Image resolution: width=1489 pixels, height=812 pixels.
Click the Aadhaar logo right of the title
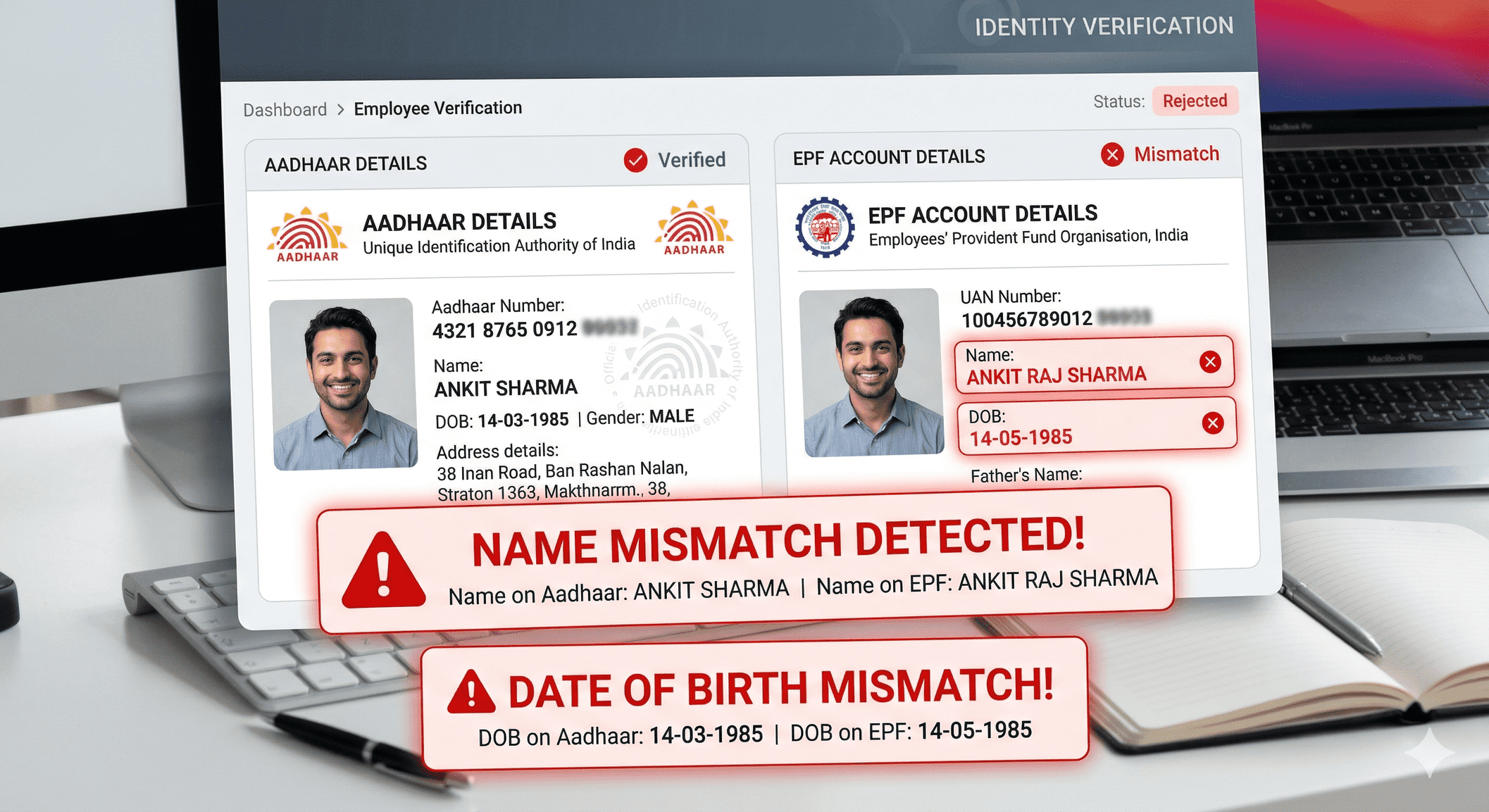pos(694,228)
